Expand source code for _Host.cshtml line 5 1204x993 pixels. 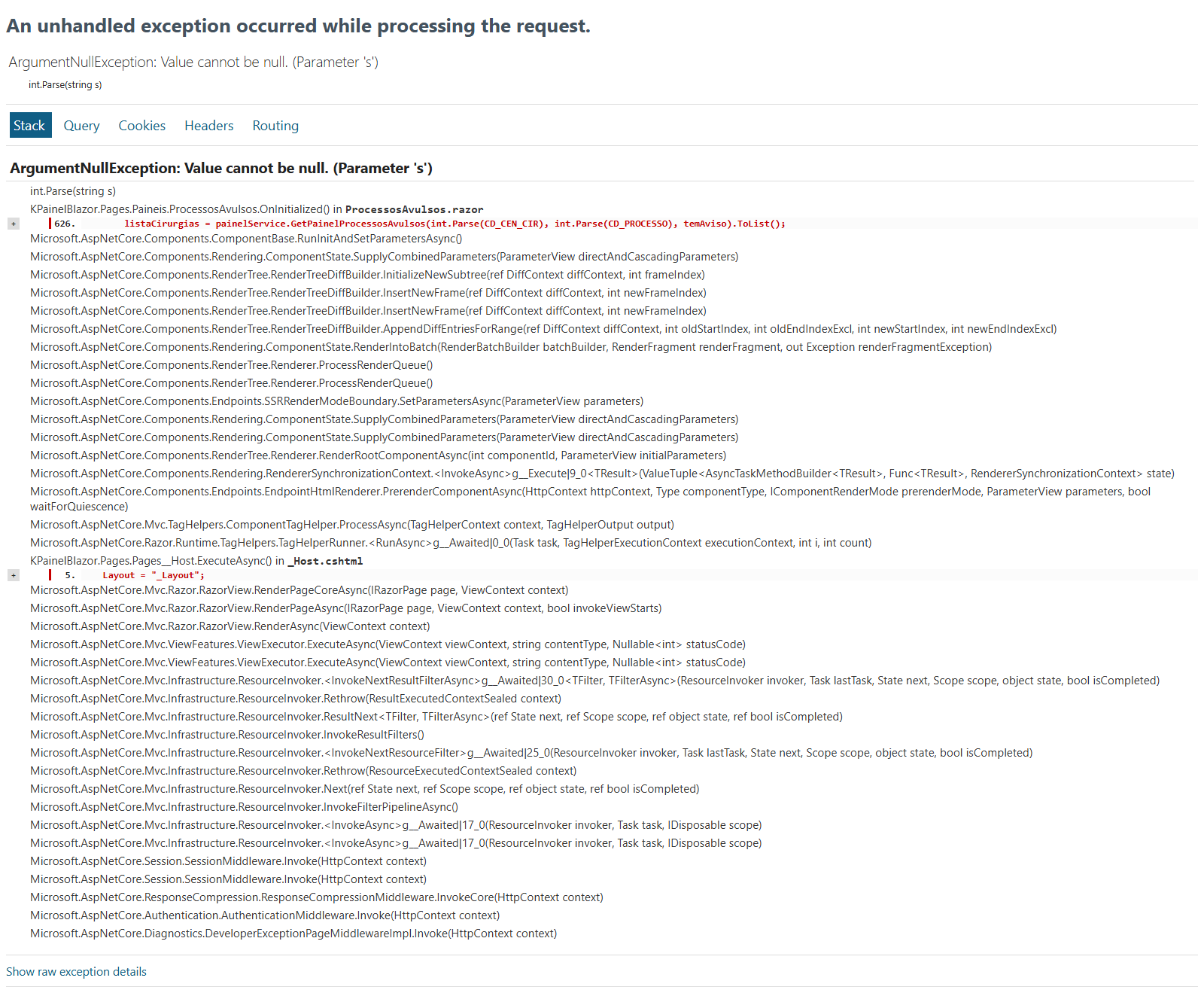pos(14,575)
